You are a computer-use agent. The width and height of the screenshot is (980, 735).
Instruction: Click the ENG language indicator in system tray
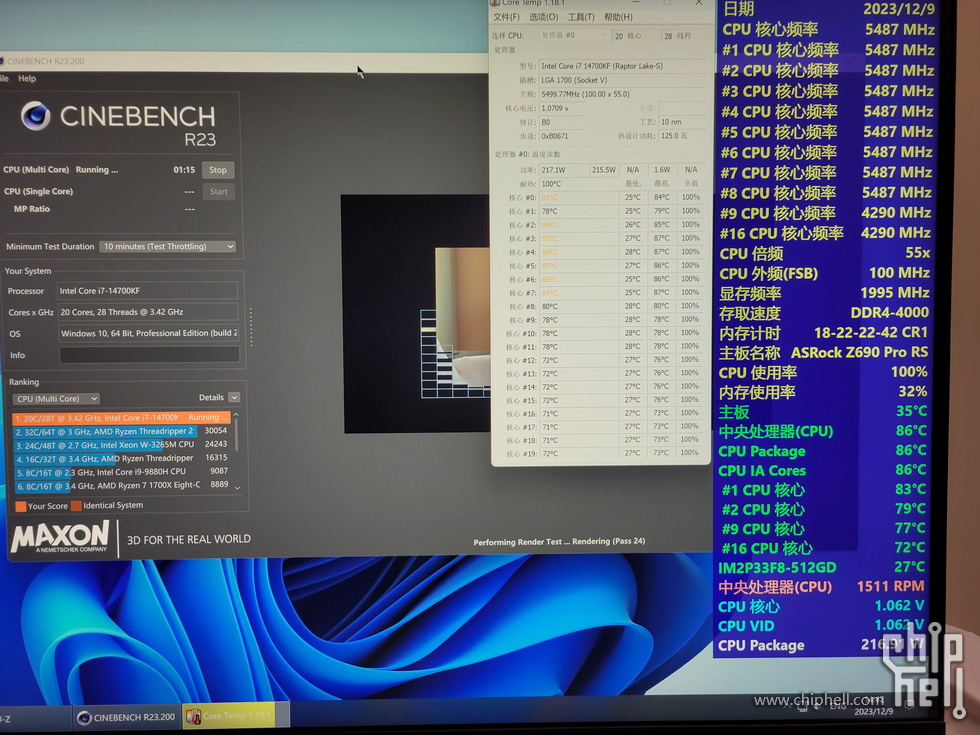(x=838, y=706)
